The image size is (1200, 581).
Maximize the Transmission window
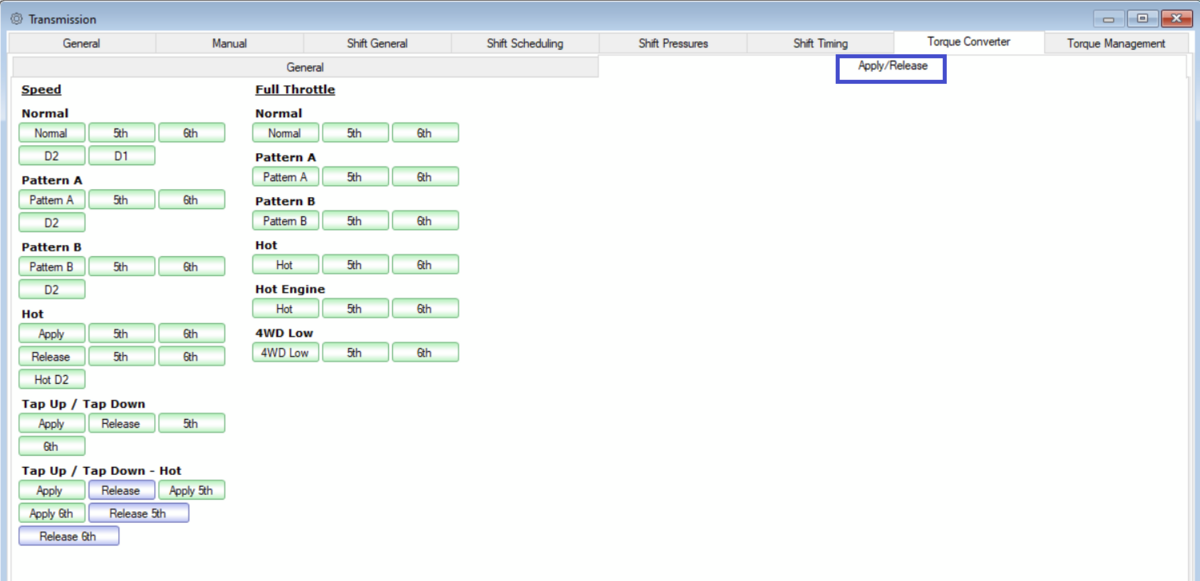pos(1143,19)
